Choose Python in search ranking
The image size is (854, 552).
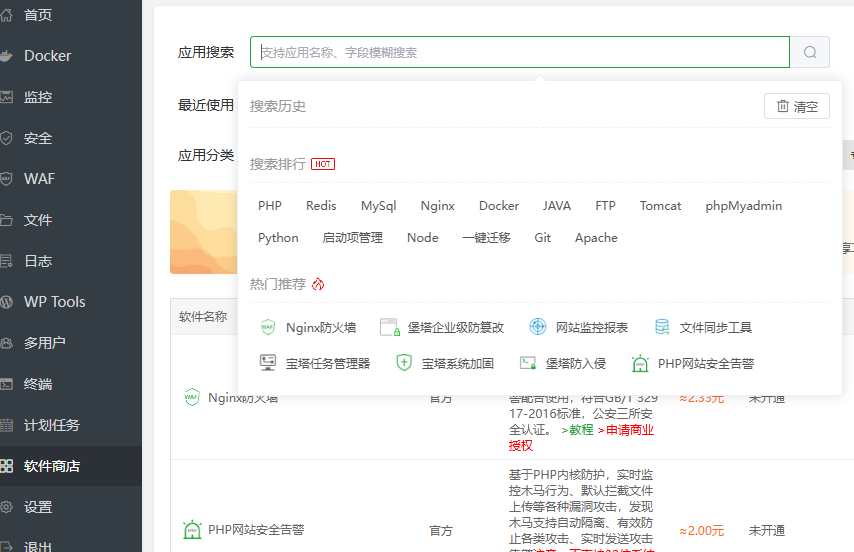[x=278, y=238]
